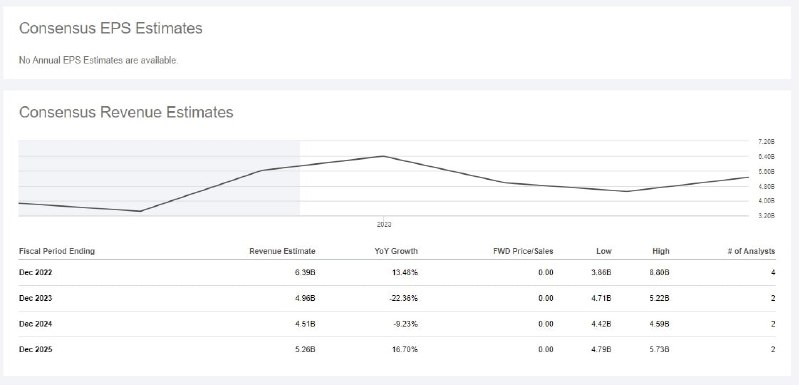Click the Low column header

604,251
